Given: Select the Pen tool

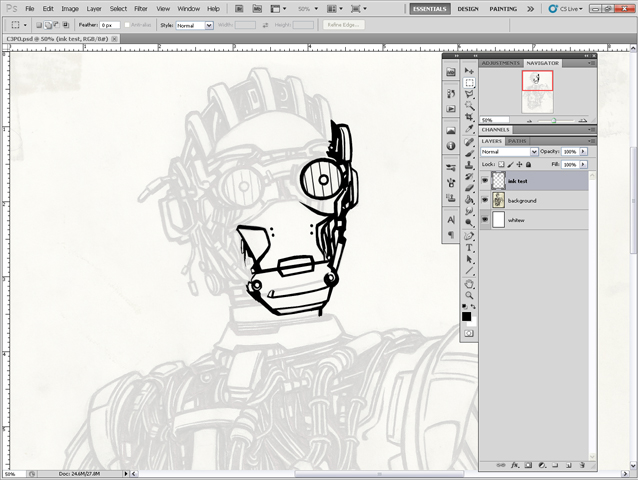Looking at the screenshot, I should [469, 236].
